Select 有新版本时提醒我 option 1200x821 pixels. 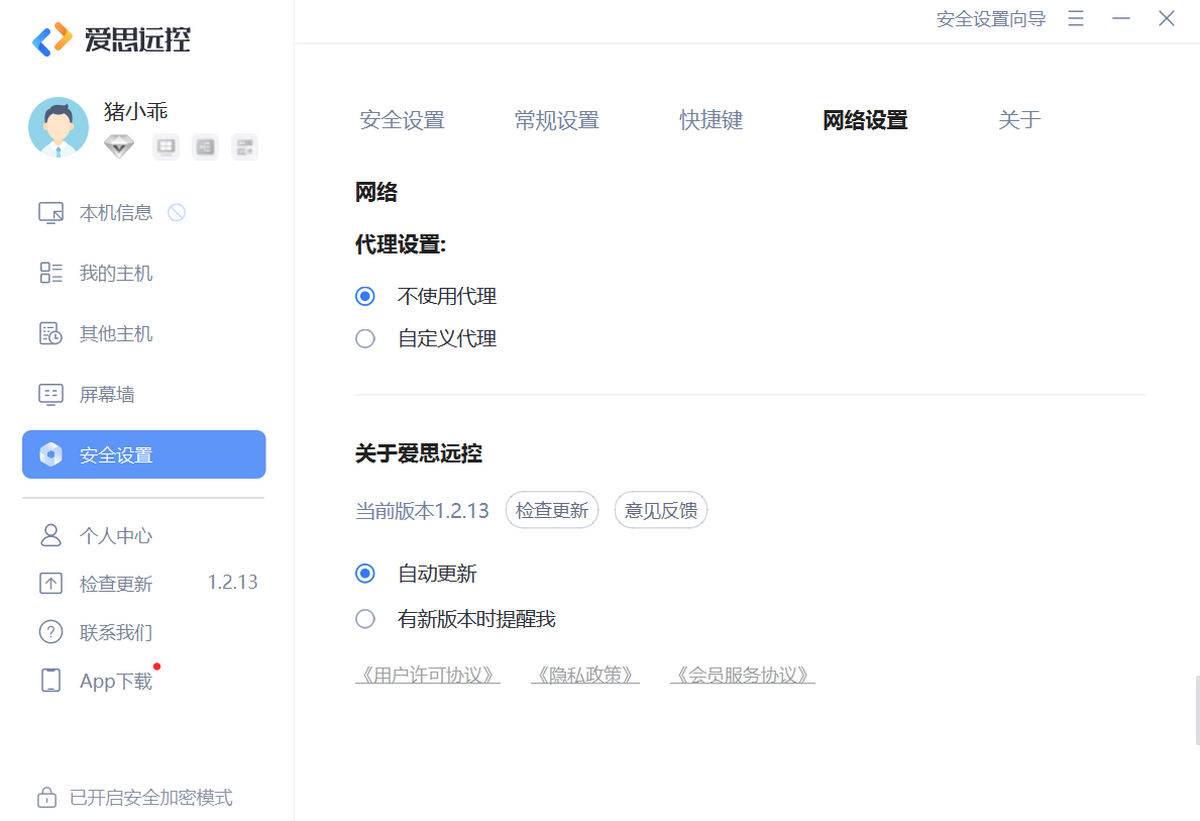tap(365, 619)
